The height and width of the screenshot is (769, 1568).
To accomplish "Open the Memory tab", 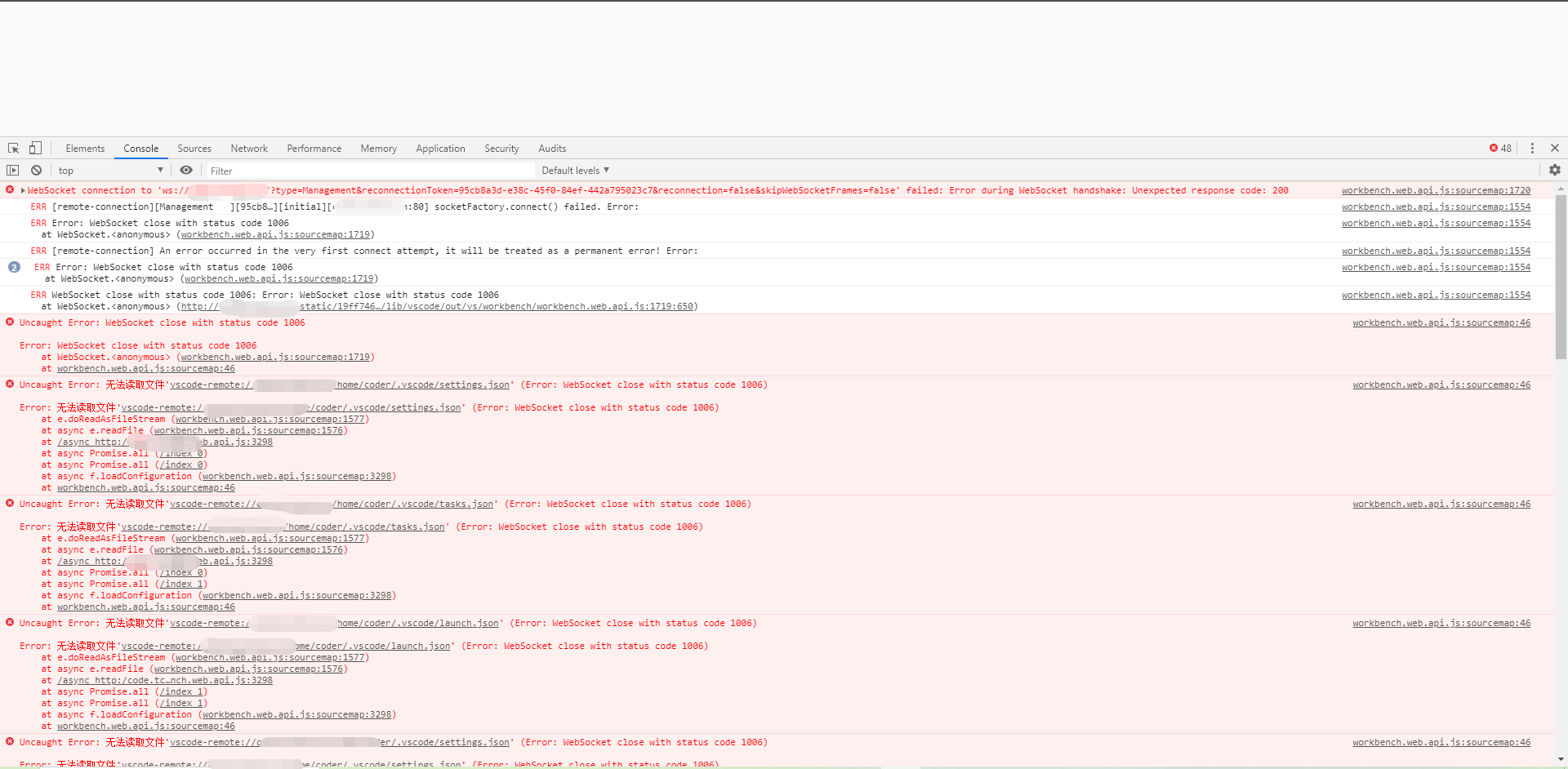I will click(379, 149).
